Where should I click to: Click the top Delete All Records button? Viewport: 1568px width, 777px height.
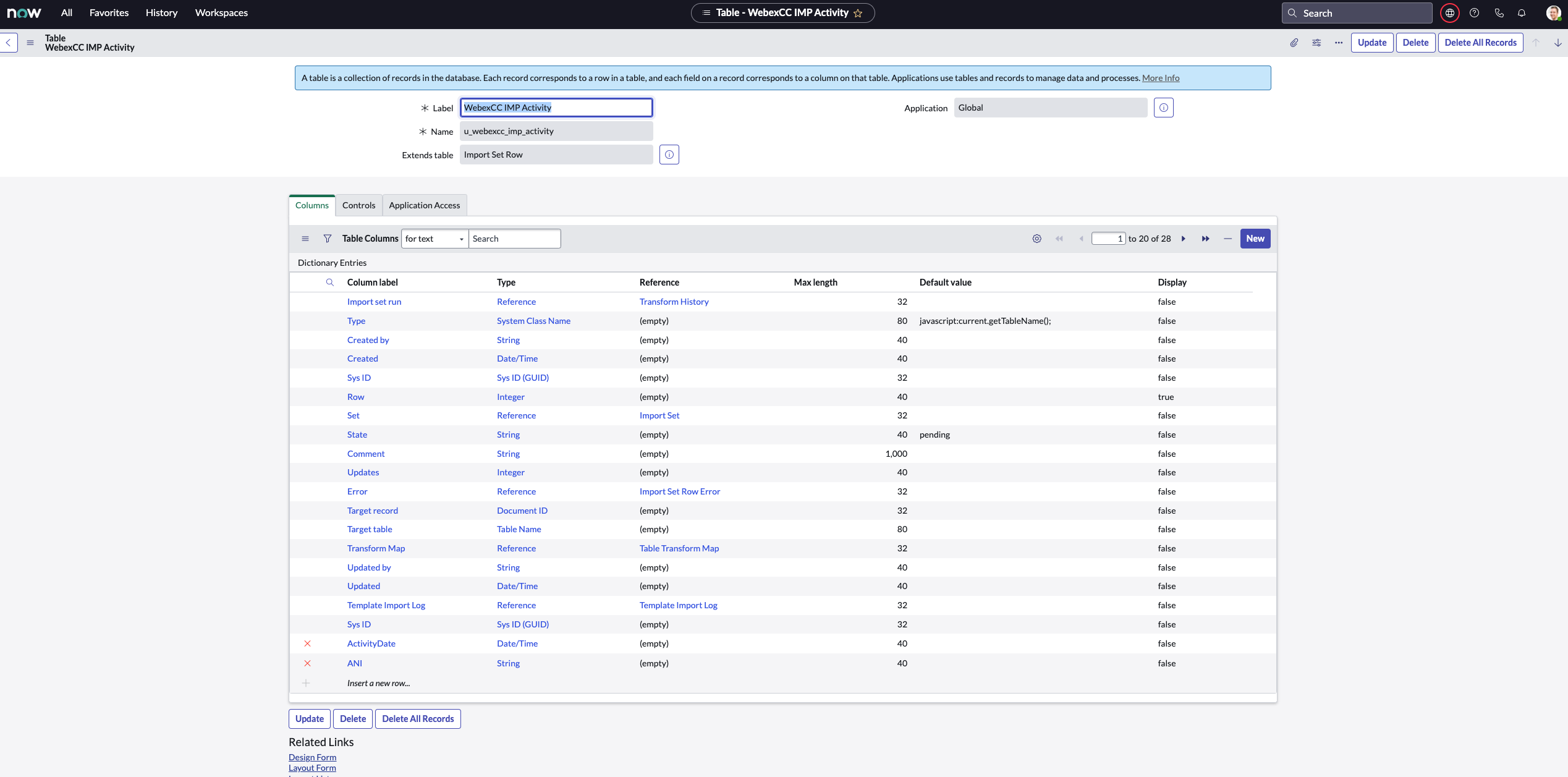pos(1480,43)
